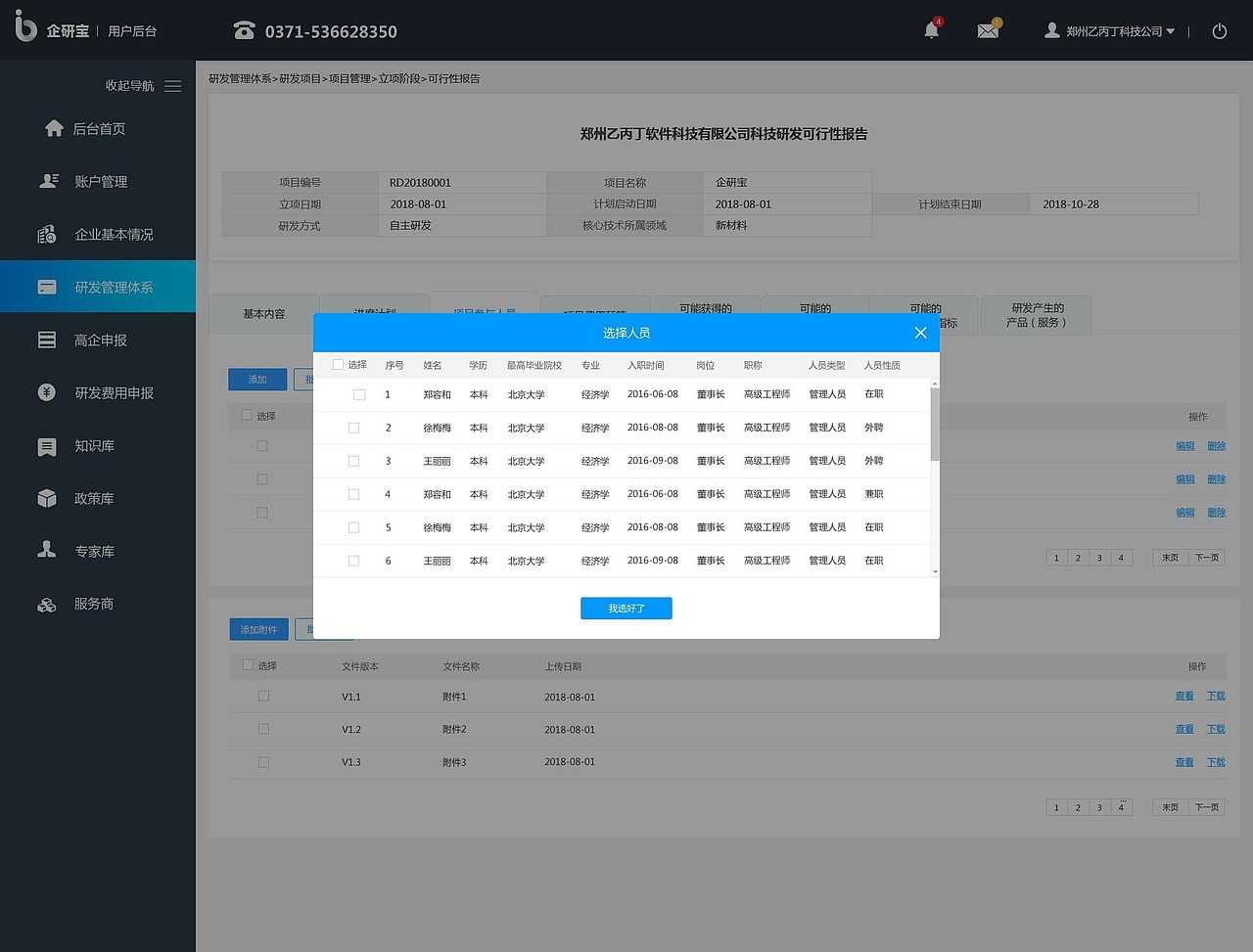This screenshot has width=1253, height=952.
Task: Click 查看 for 附件1
Action: (1184, 697)
